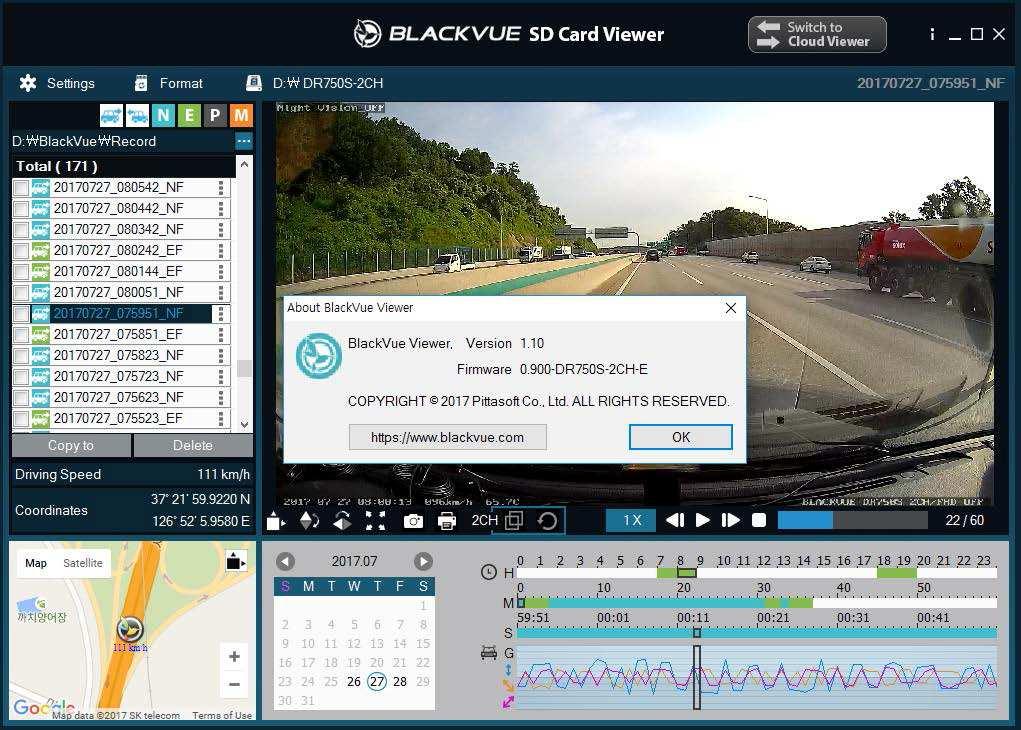Check the box for 20170727_075523_EF

pos(21,419)
